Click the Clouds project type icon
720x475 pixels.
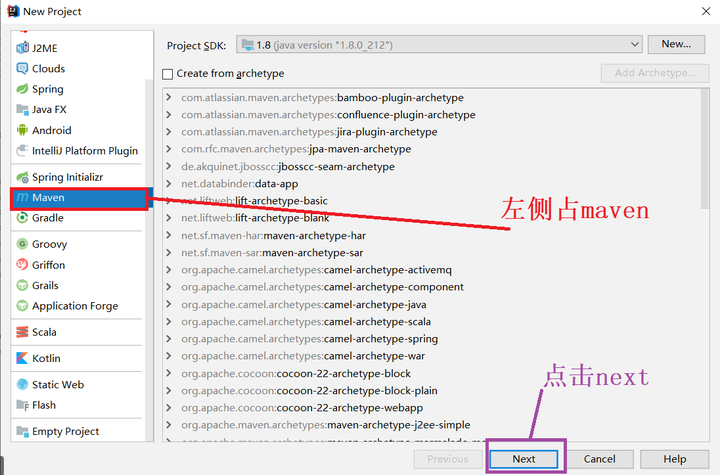(x=22, y=68)
